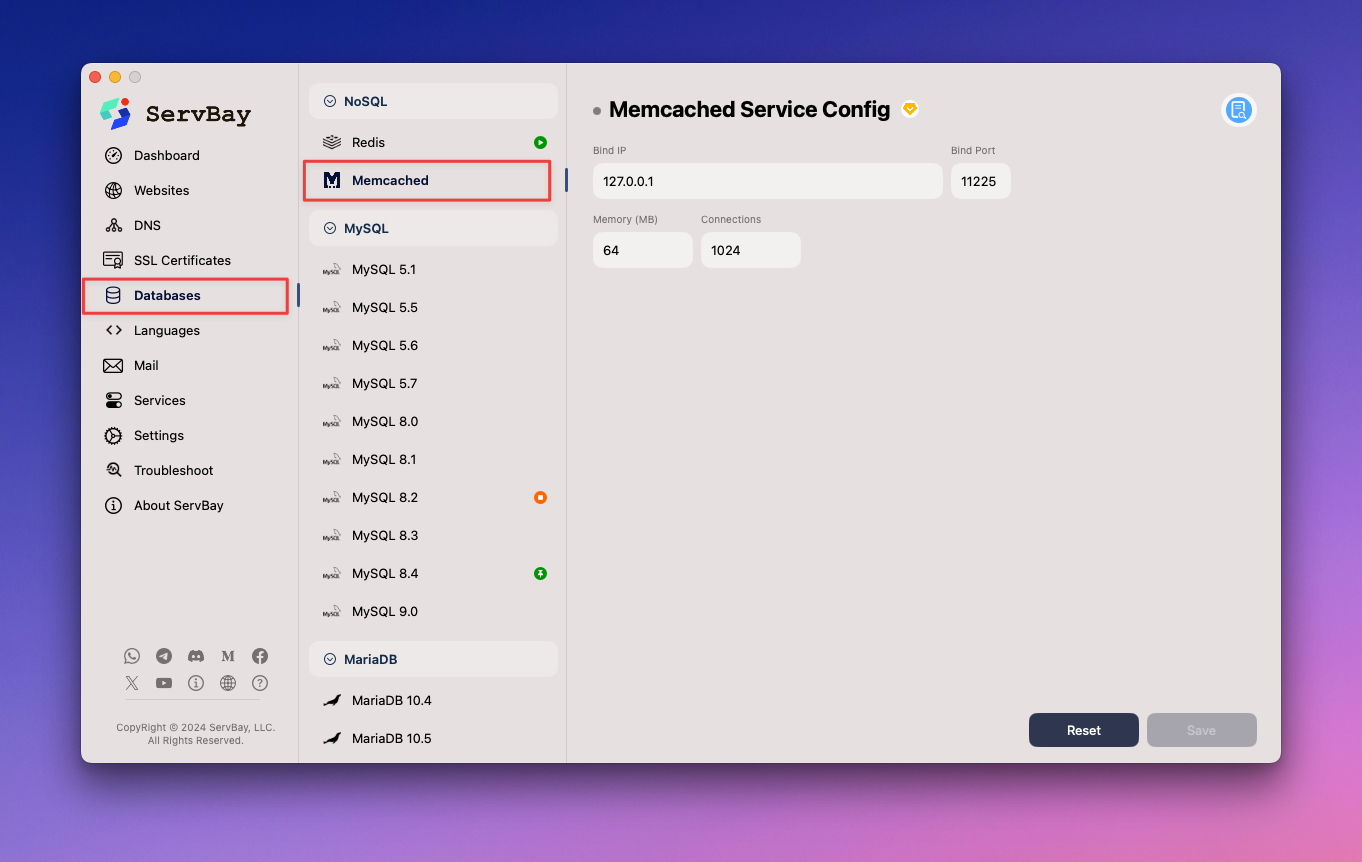Open the YouTube link icon

tap(164, 683)
